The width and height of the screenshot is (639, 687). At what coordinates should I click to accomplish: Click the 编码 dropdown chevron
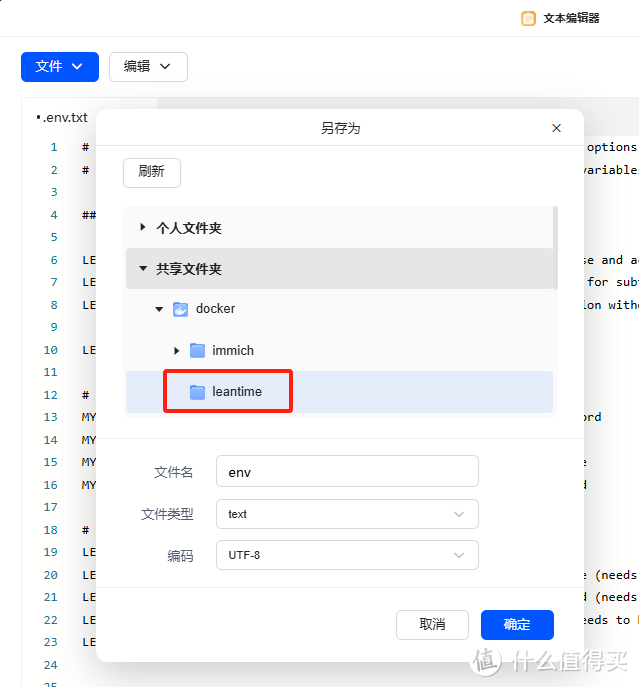tap(458, 555)
